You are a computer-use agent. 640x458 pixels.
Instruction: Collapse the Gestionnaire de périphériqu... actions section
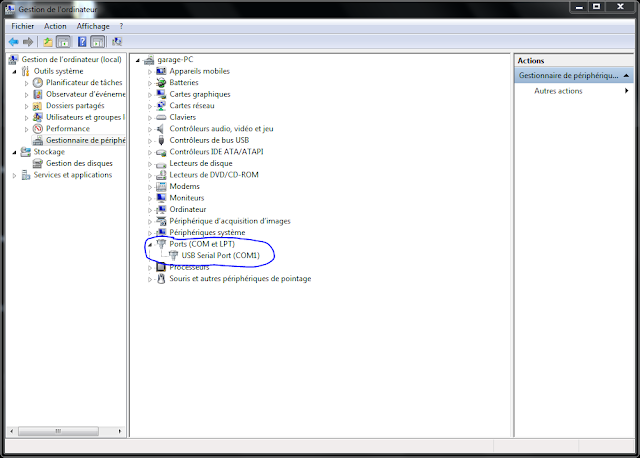point(627,76)
